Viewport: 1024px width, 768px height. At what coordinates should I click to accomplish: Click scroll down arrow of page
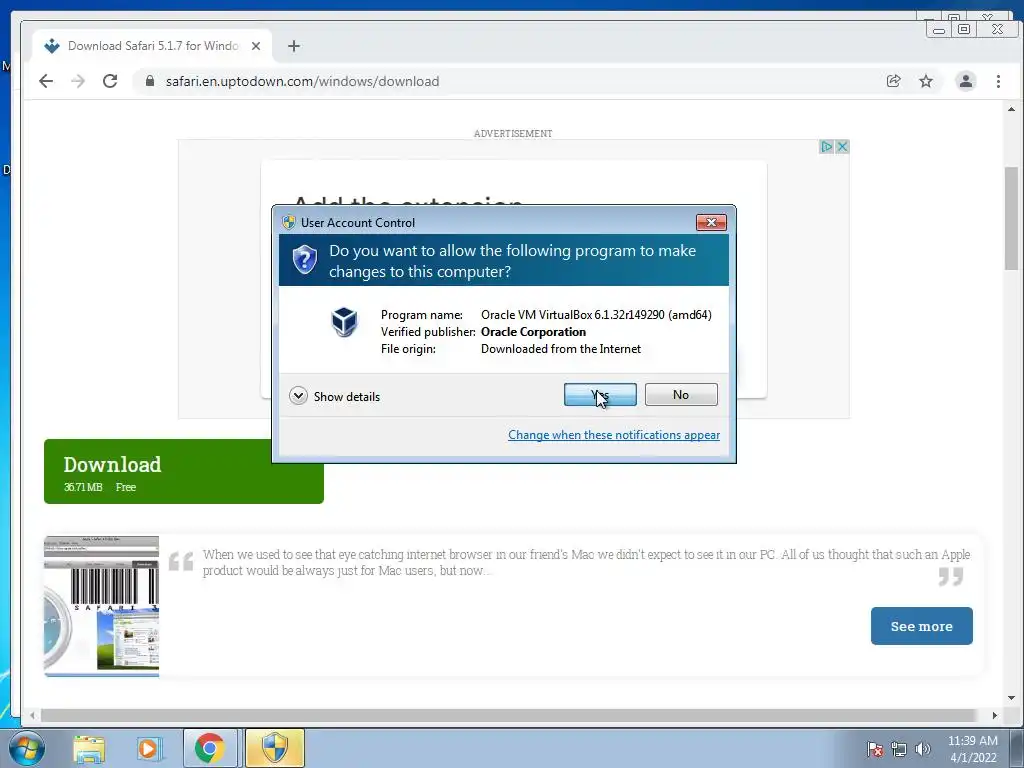pos(1011,697)
